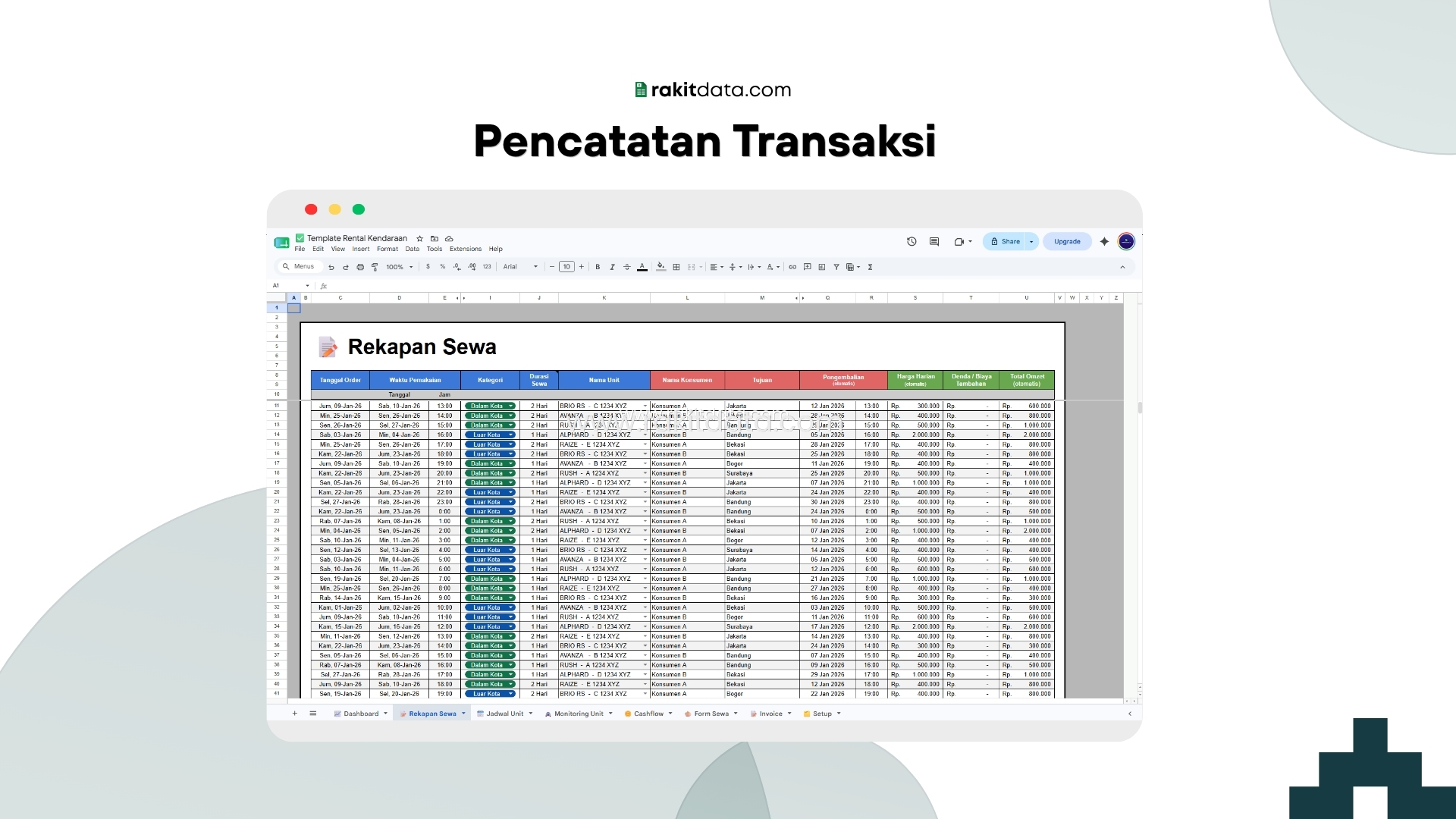
Task: Redo the last action
Action: click(x=346, y=267)
